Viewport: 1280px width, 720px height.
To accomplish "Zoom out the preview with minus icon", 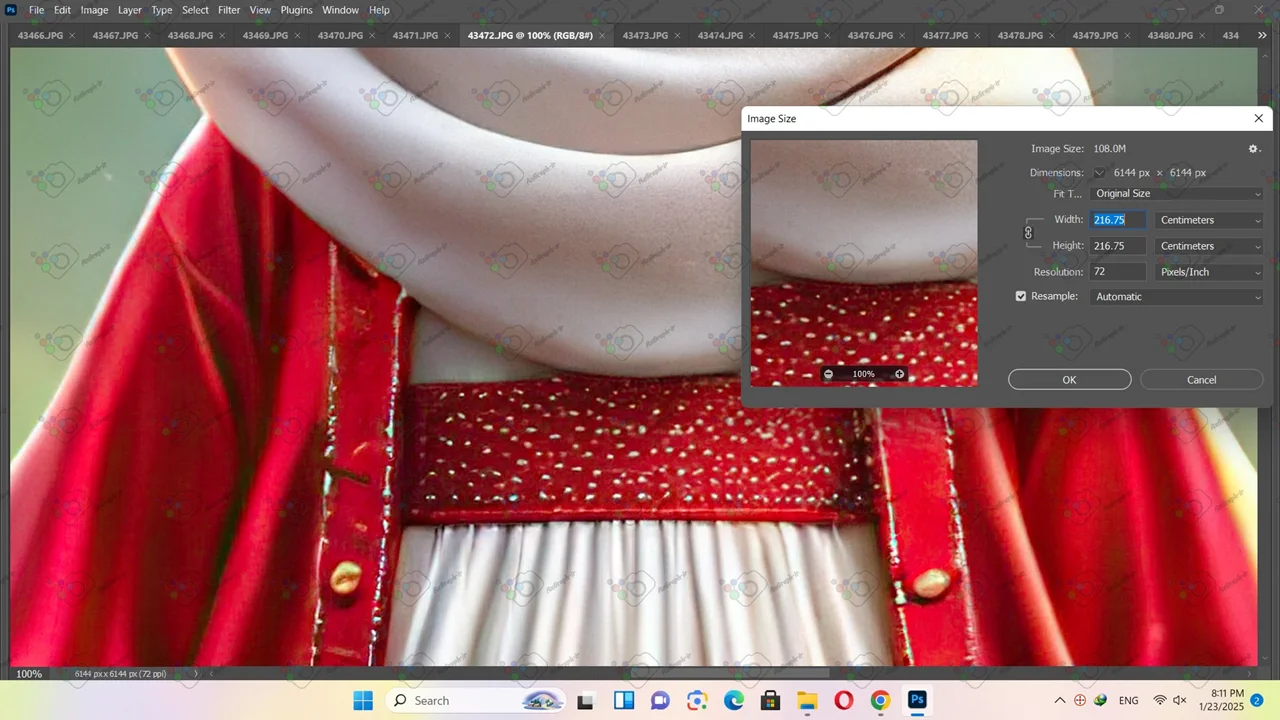I will (828, 374).
